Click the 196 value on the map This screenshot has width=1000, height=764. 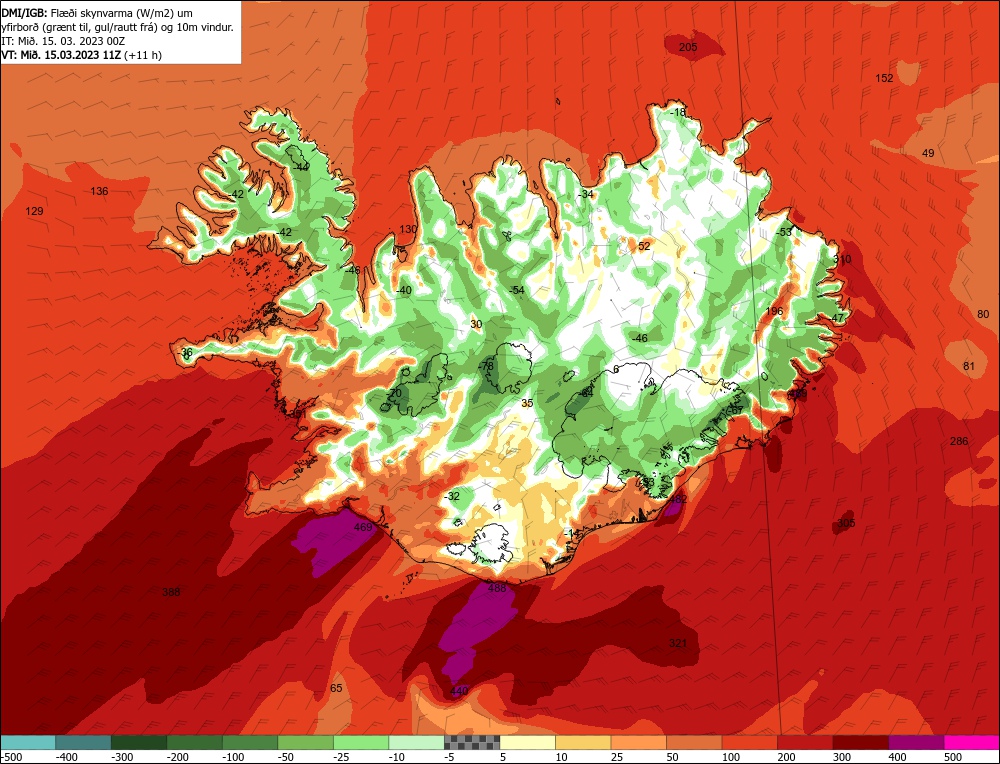coord(774,311)
